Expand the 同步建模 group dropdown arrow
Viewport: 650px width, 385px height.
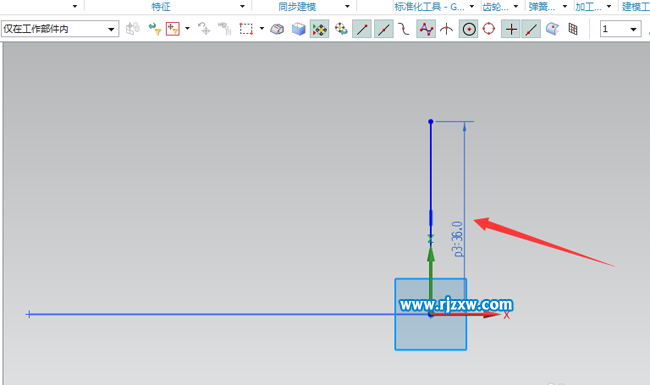[x=347, y=6]
